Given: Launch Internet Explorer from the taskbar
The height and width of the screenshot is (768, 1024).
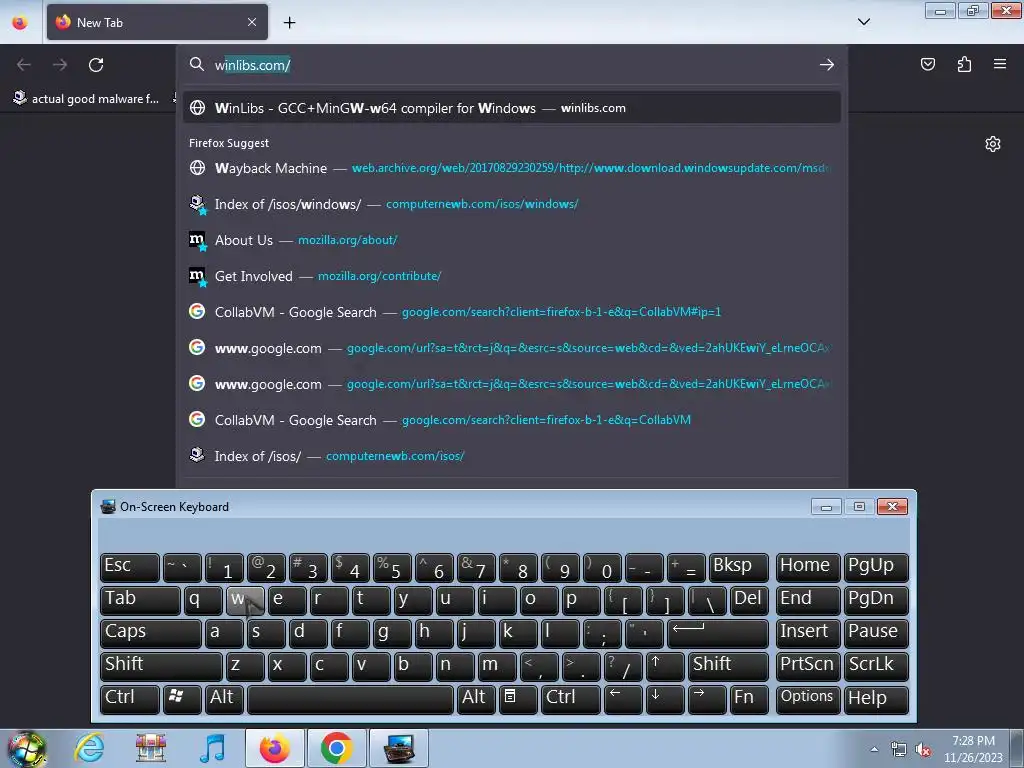Looking at the screenshot, I should (x=89, y=748).
